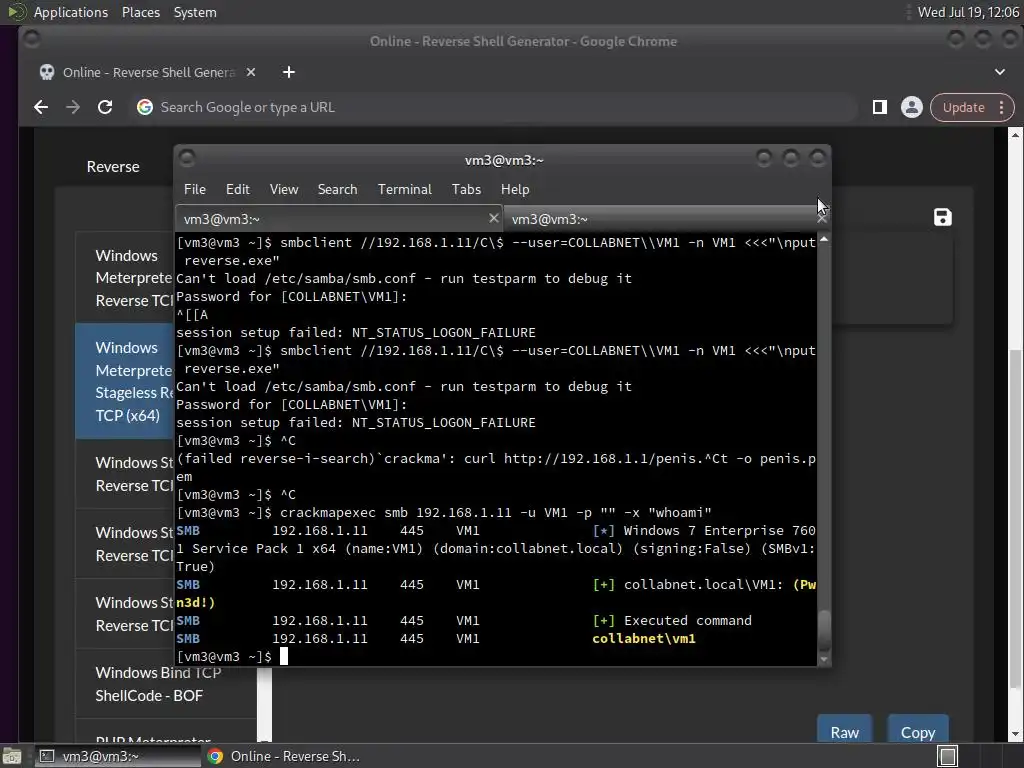Close the first terminal tab
1024x768 pixels.
(x=494, y=218)
